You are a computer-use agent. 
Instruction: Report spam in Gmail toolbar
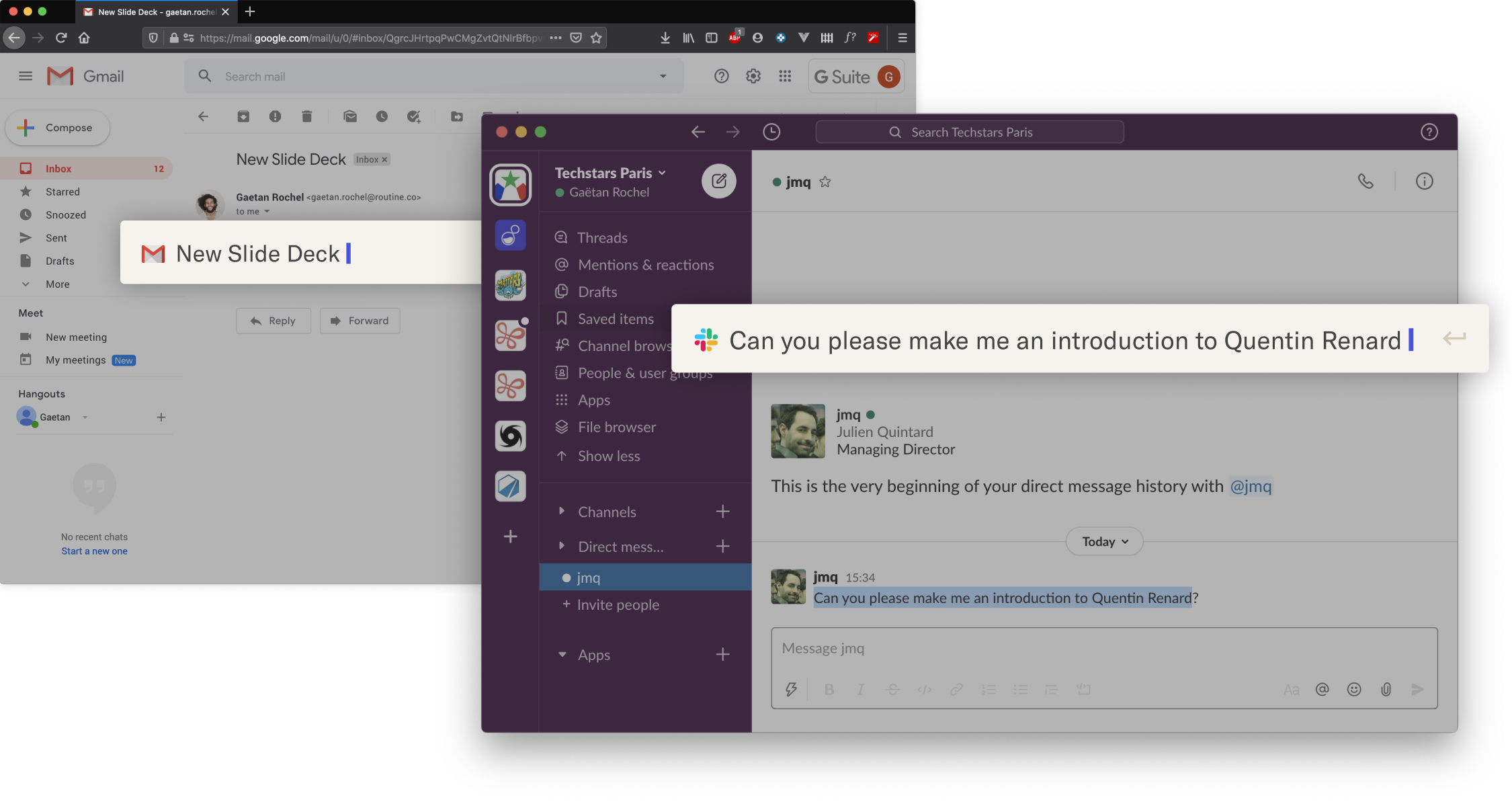(275, 116)
